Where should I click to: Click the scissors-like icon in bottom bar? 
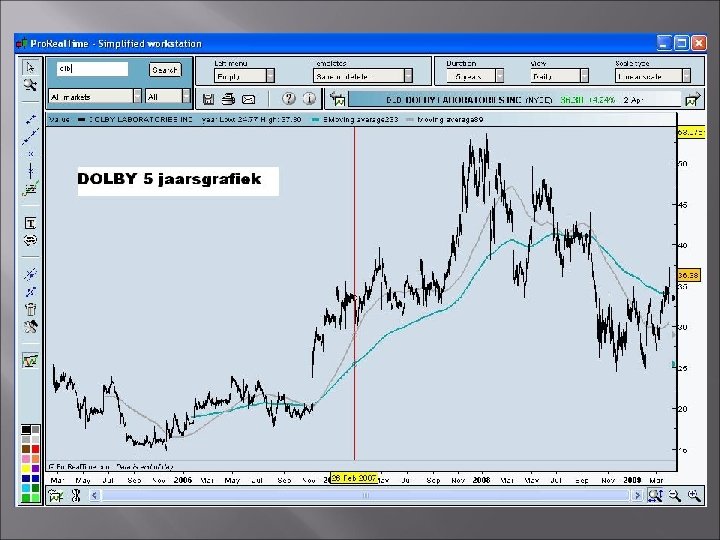pyautogui.click(x=76, y=495)
